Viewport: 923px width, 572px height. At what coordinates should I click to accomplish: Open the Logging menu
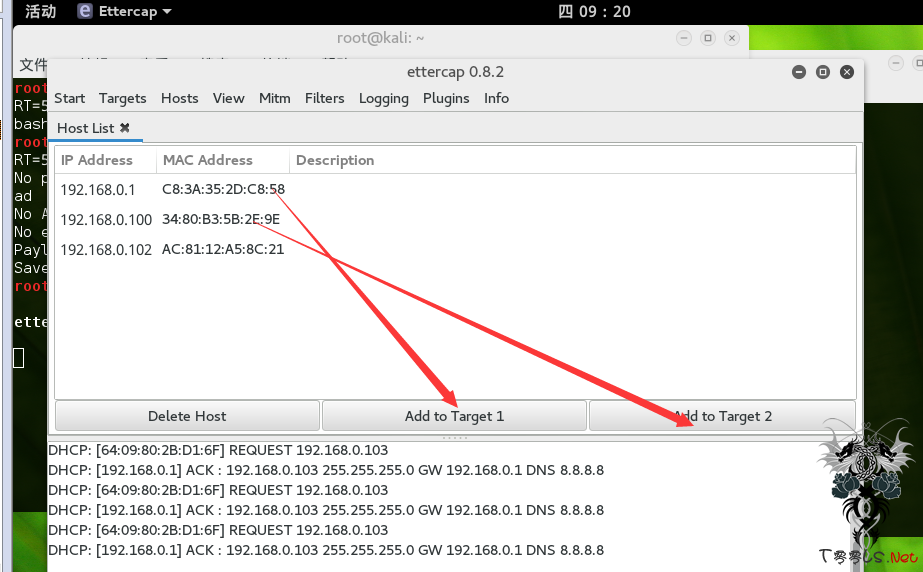pyautogui.click(x=384, y=98)
